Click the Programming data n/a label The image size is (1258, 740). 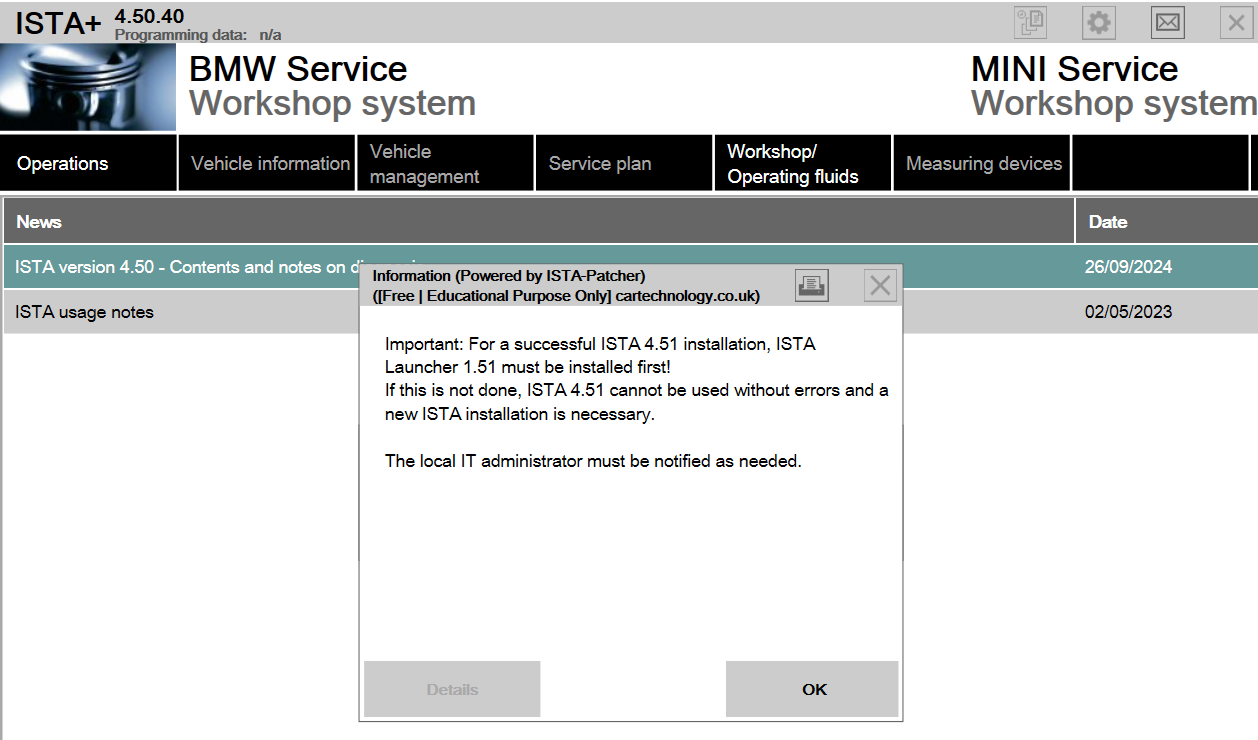click(198, 35)
